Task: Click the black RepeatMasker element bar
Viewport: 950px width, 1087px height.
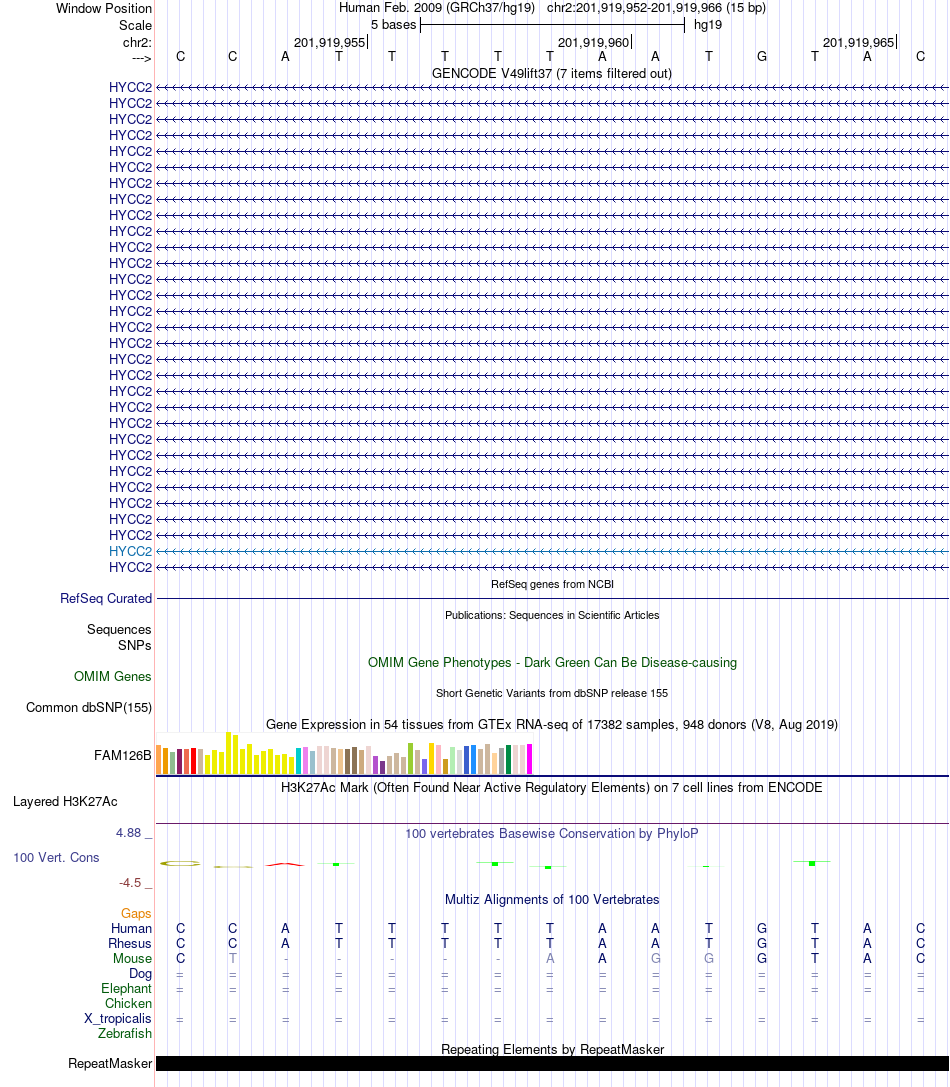Action: coord(552,1063)
